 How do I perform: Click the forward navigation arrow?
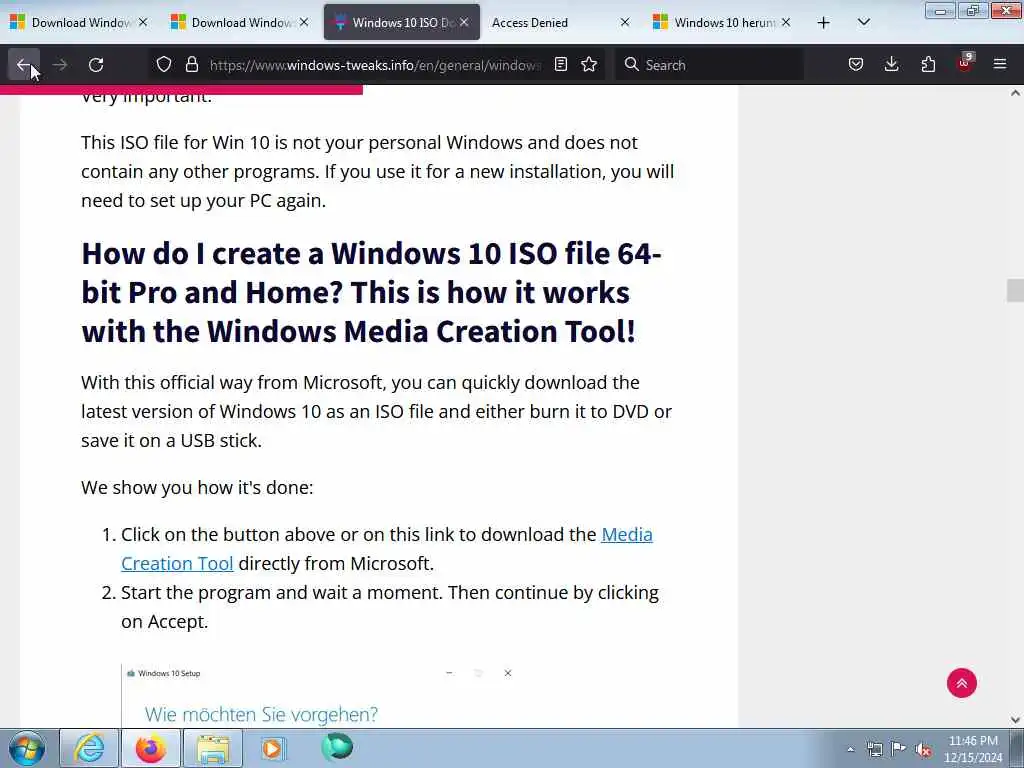coord(59,65)
